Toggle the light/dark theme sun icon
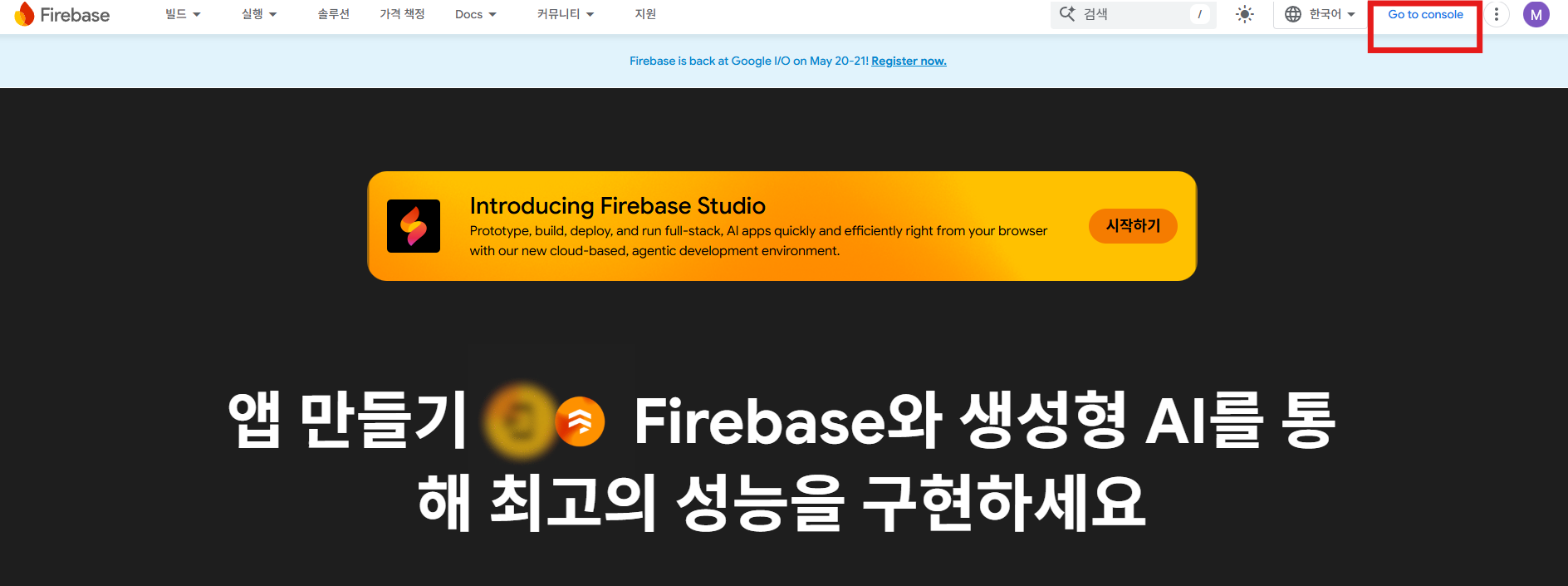Viewport: 1568px width, 586px height. click(1244, 14)
